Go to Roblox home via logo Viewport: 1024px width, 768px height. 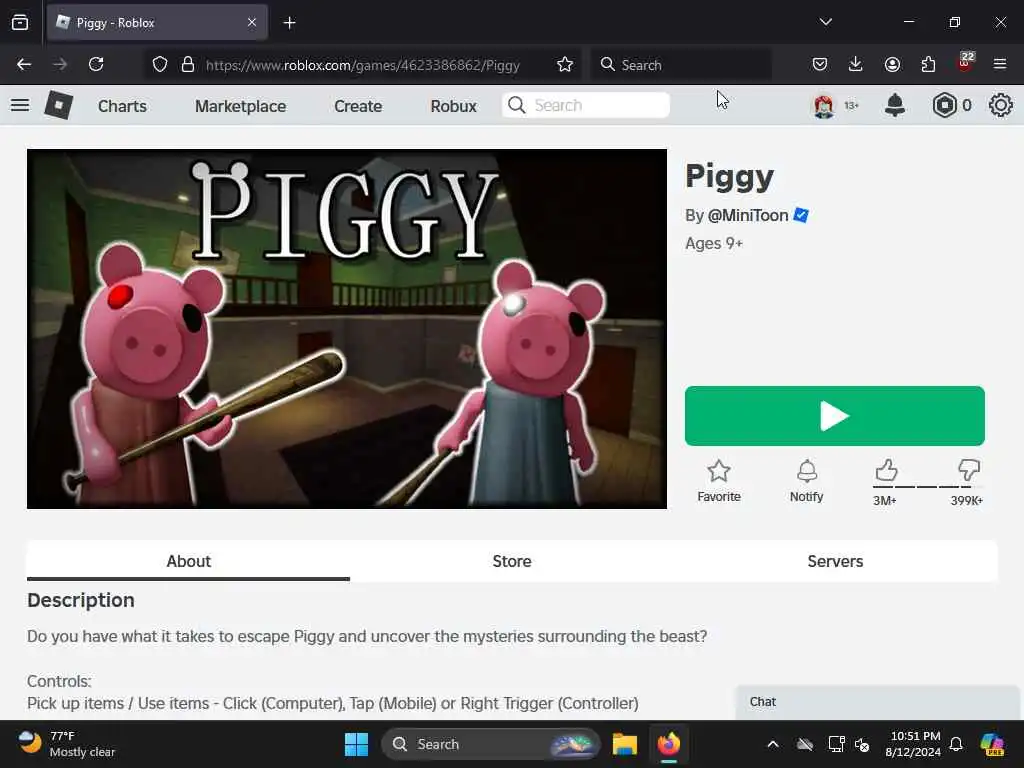(59, 105)
